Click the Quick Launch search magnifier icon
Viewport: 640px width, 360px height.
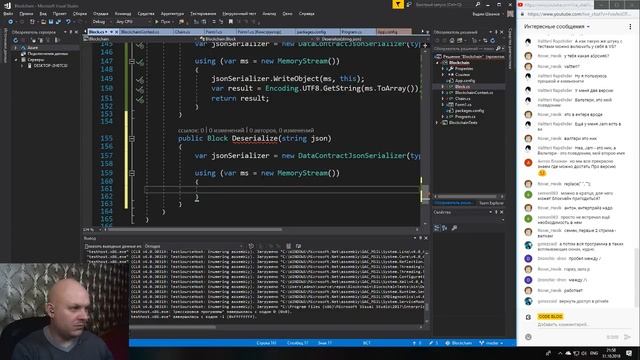(478, 4)
